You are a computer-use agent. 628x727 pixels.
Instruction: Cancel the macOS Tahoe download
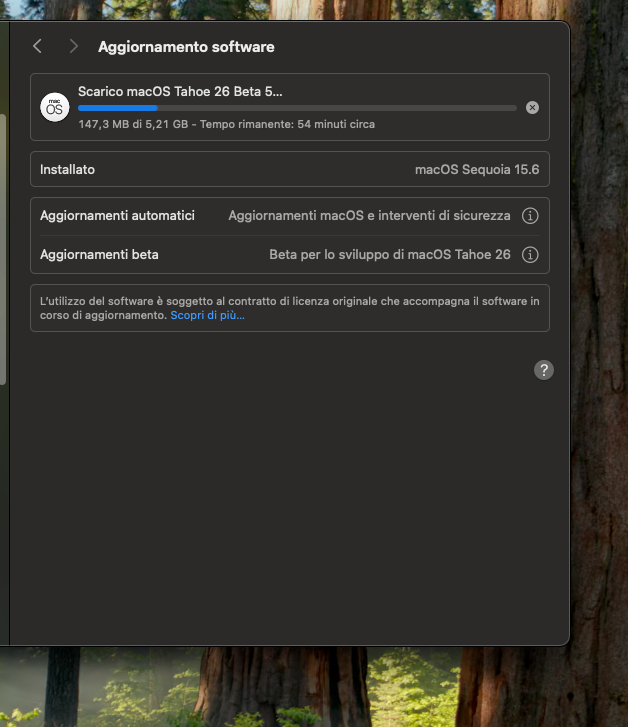(x=532, y=108)
